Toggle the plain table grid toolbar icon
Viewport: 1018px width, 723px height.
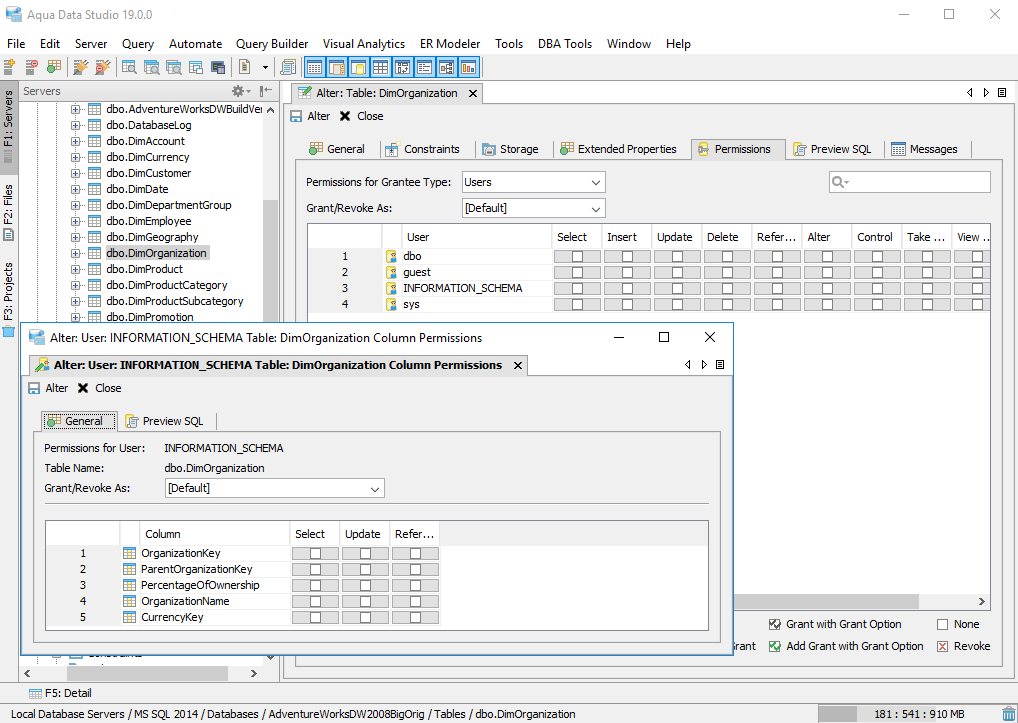pyautogui.click(x=380, y=67)
